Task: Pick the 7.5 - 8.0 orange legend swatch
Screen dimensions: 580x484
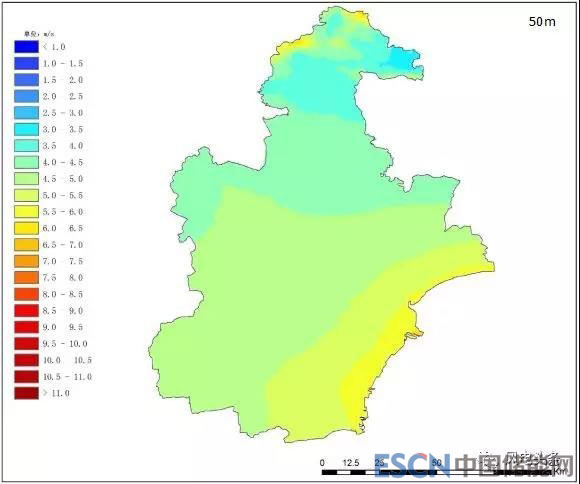Action: coord(26,278)
